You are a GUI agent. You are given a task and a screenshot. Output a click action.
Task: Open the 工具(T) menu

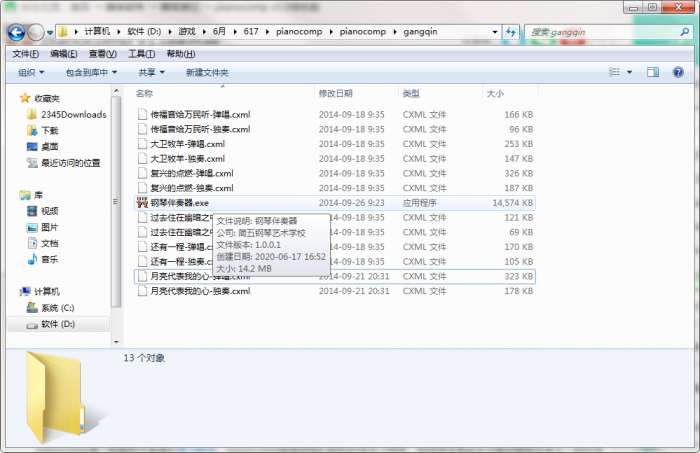142,54
